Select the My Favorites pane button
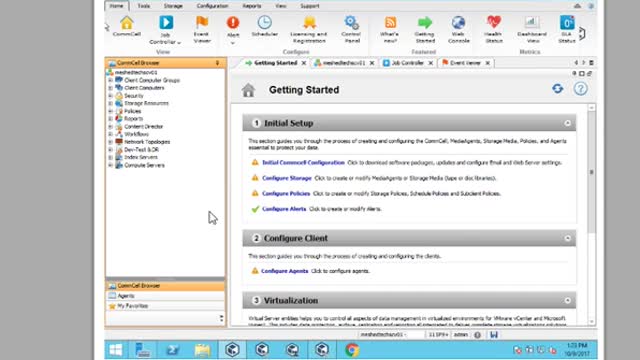 click(165, 306)
